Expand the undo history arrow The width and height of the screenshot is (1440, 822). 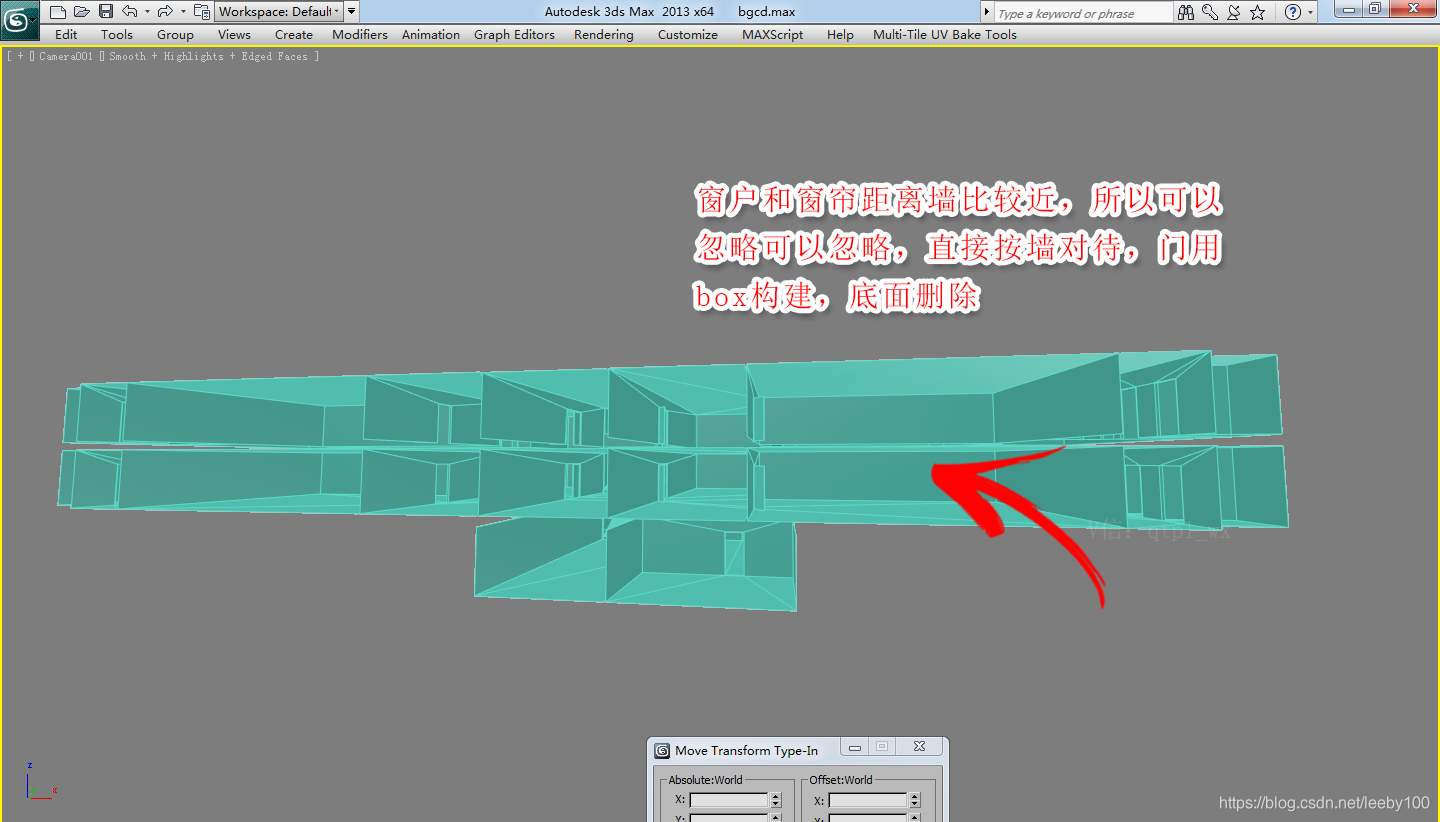(147, 12)
